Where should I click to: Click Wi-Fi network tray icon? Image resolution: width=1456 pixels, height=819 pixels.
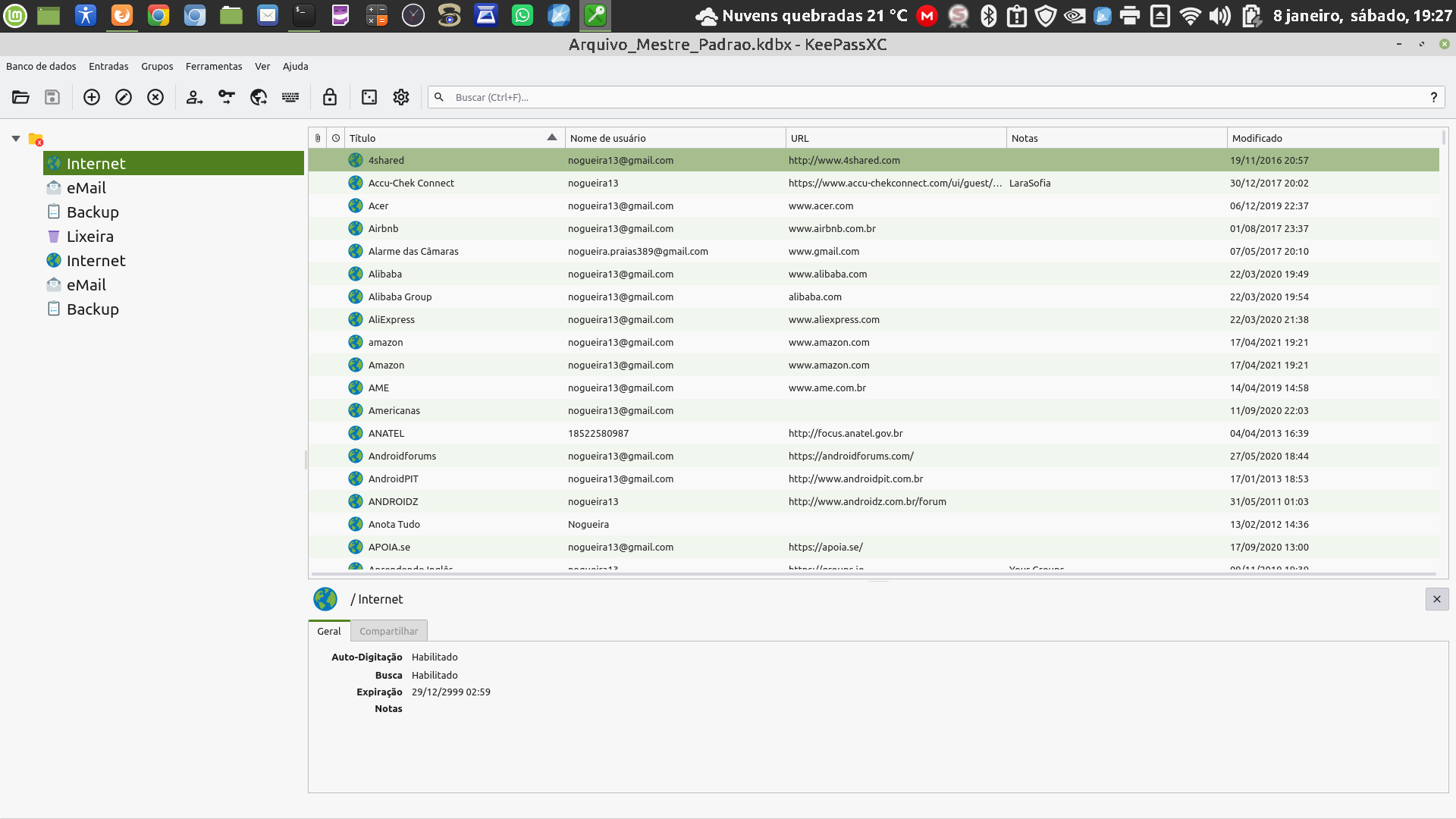coord(1191,15)
